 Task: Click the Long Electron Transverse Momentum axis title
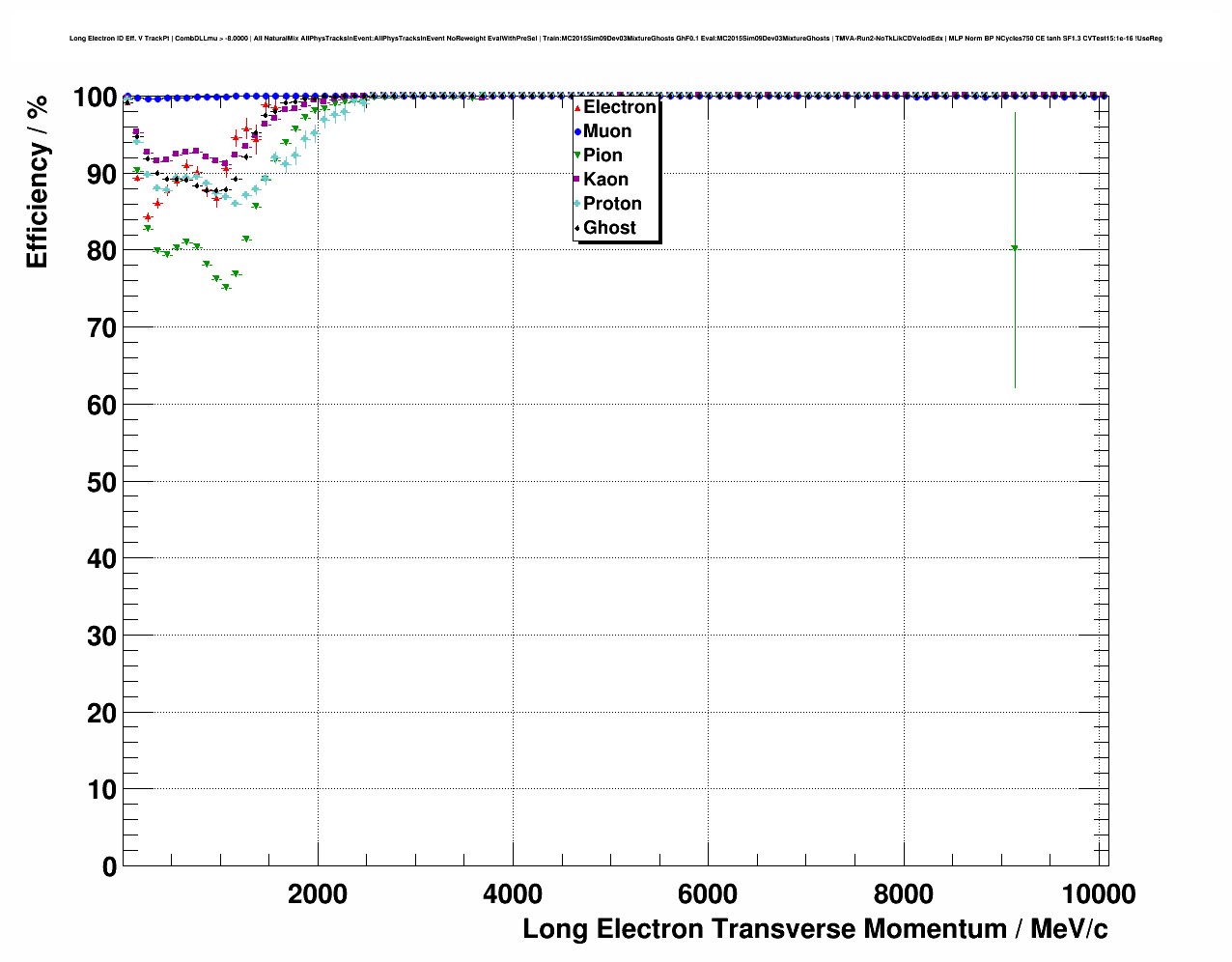(815, 929)
